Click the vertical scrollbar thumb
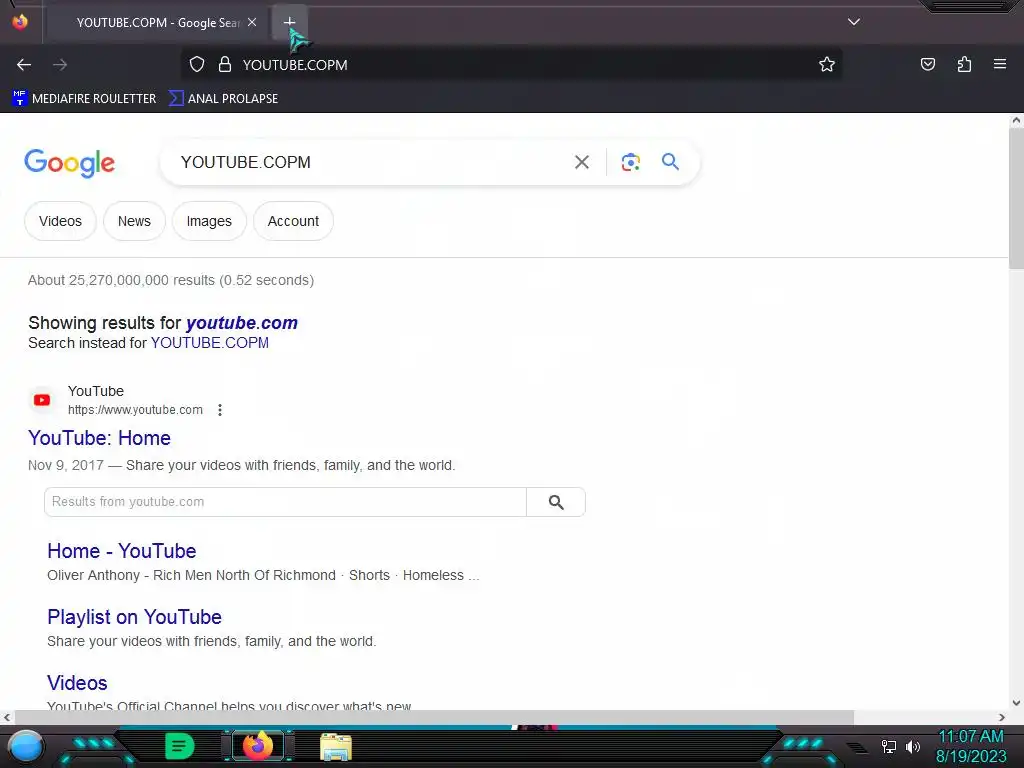This screenshot has width=1024, height=768. 1016,198
